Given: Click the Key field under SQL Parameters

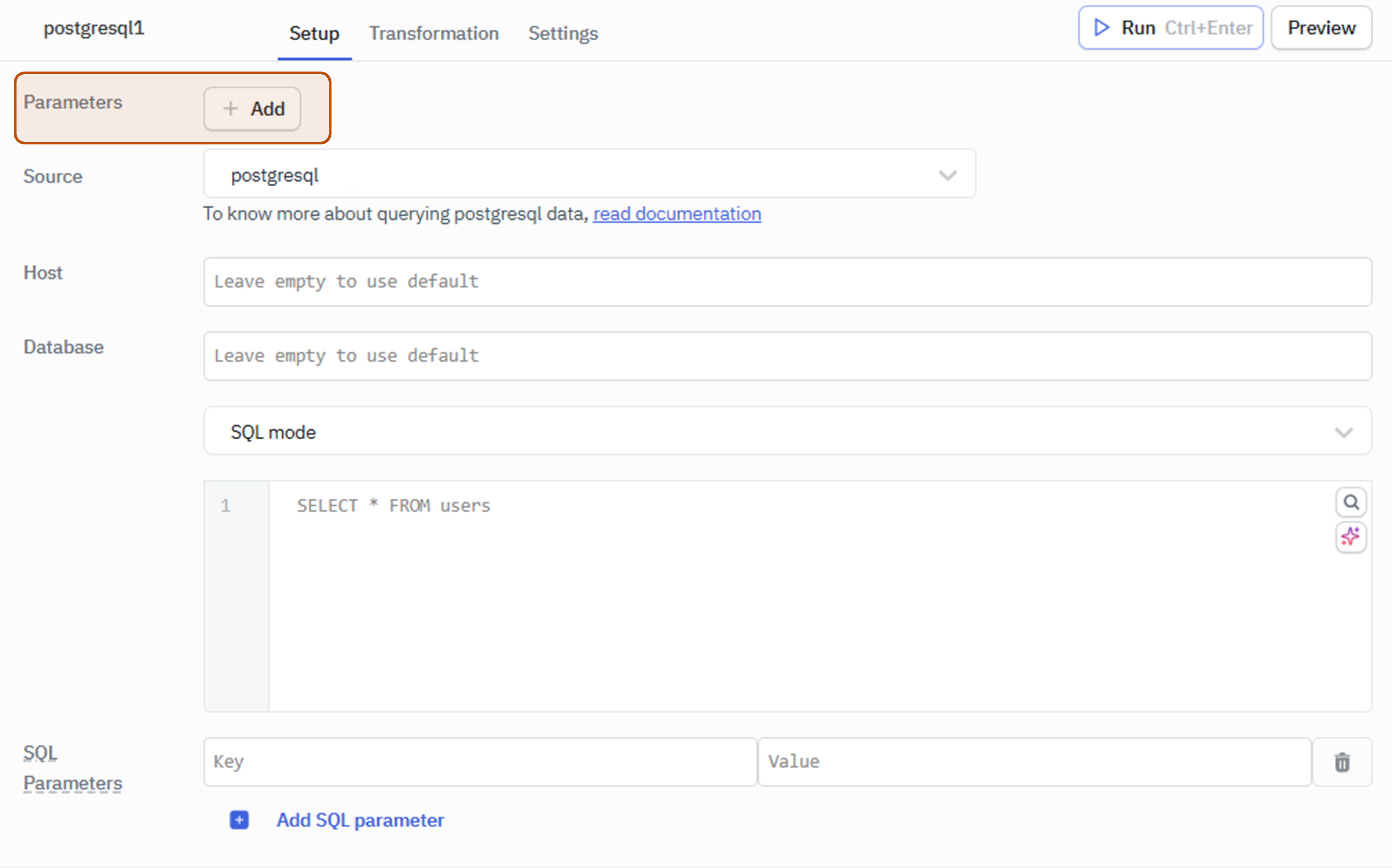Looking at the screenshot, I should (480, 762).
